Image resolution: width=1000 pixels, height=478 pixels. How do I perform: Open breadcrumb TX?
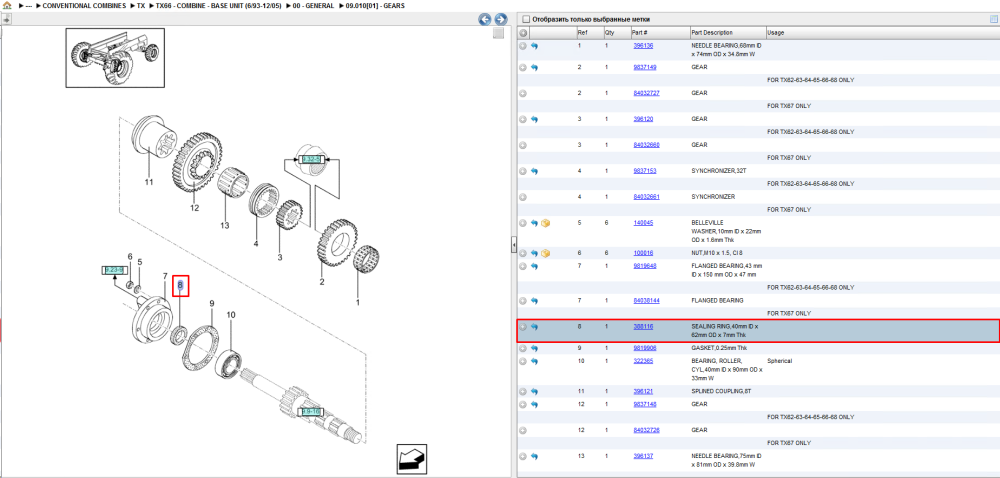pos(140,6)
